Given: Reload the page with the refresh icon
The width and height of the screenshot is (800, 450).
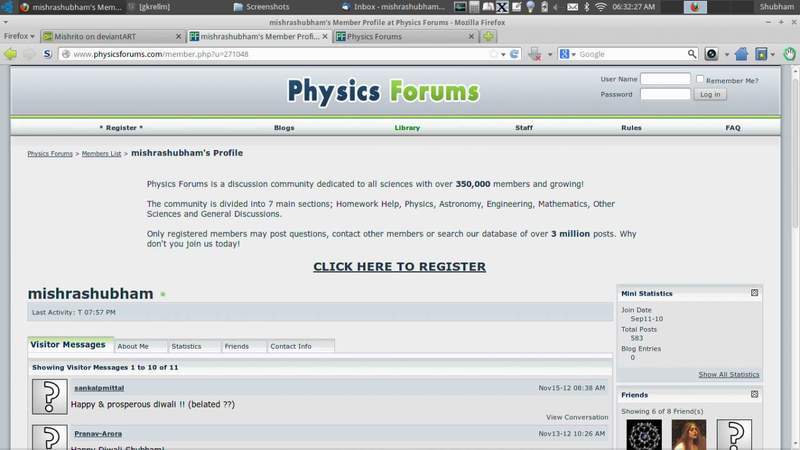Looking at the screenshot, I should [514, 54].
